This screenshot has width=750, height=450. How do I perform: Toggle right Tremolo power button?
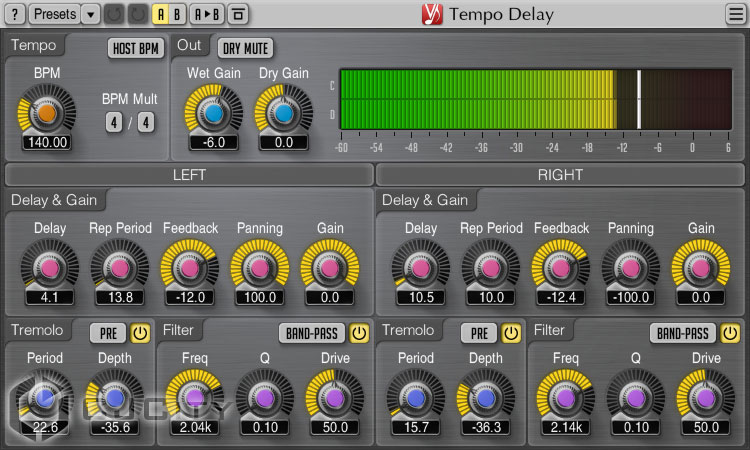pyautogui.click(x=511, y=333)
